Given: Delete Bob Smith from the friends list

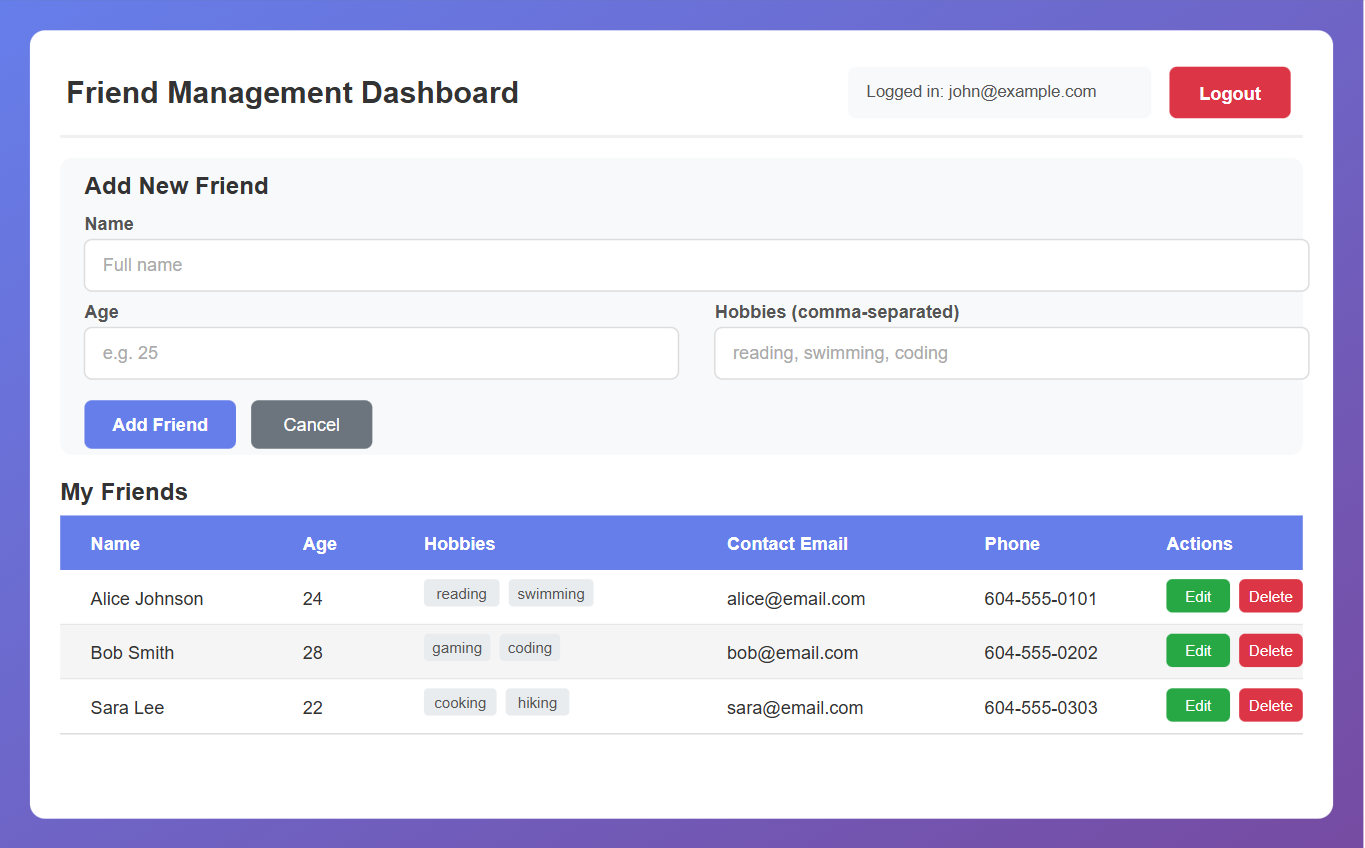Looking at the screenshot, I should pos(1270,650).
